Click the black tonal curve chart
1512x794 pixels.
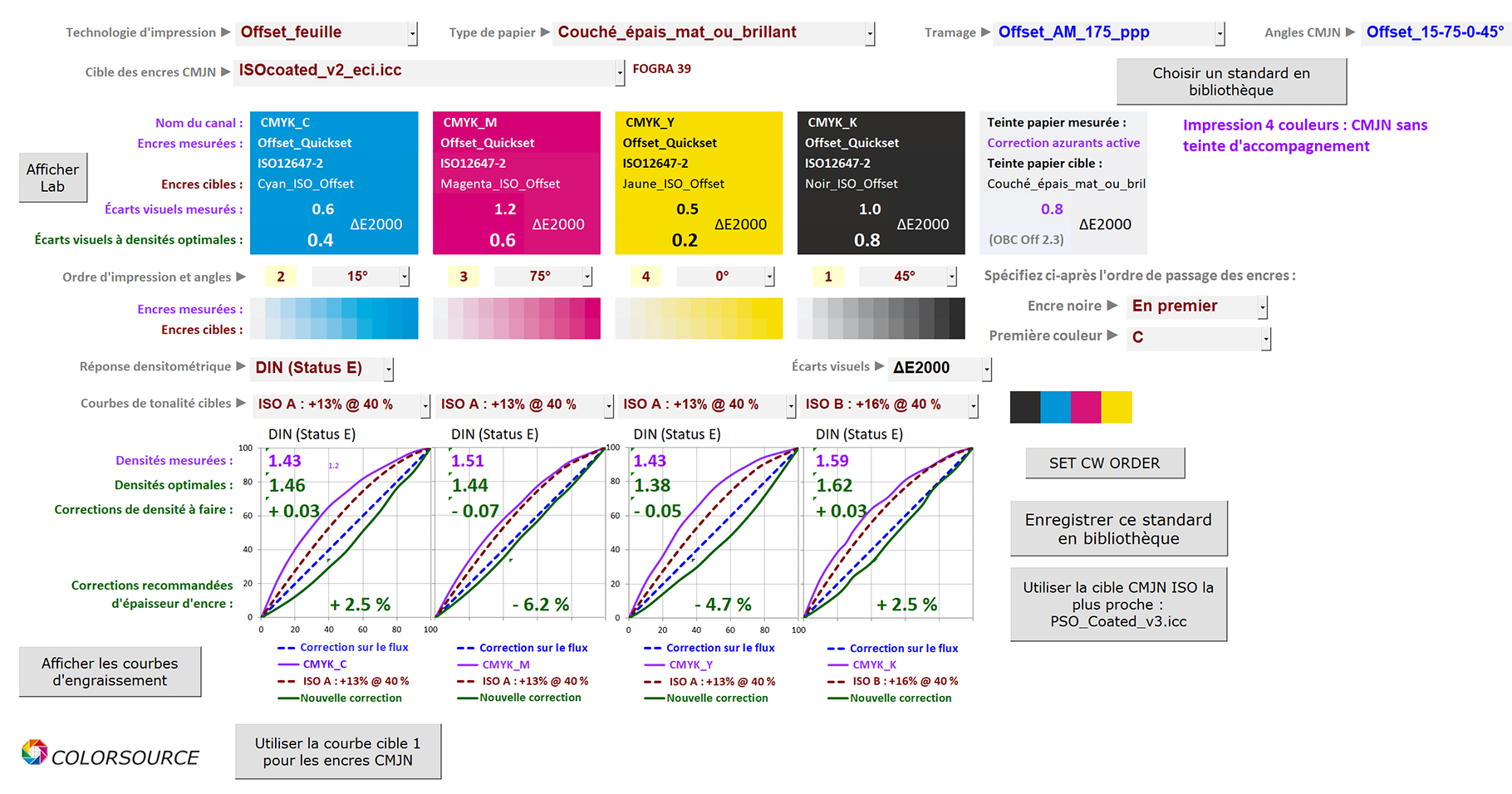coord(888,532)
